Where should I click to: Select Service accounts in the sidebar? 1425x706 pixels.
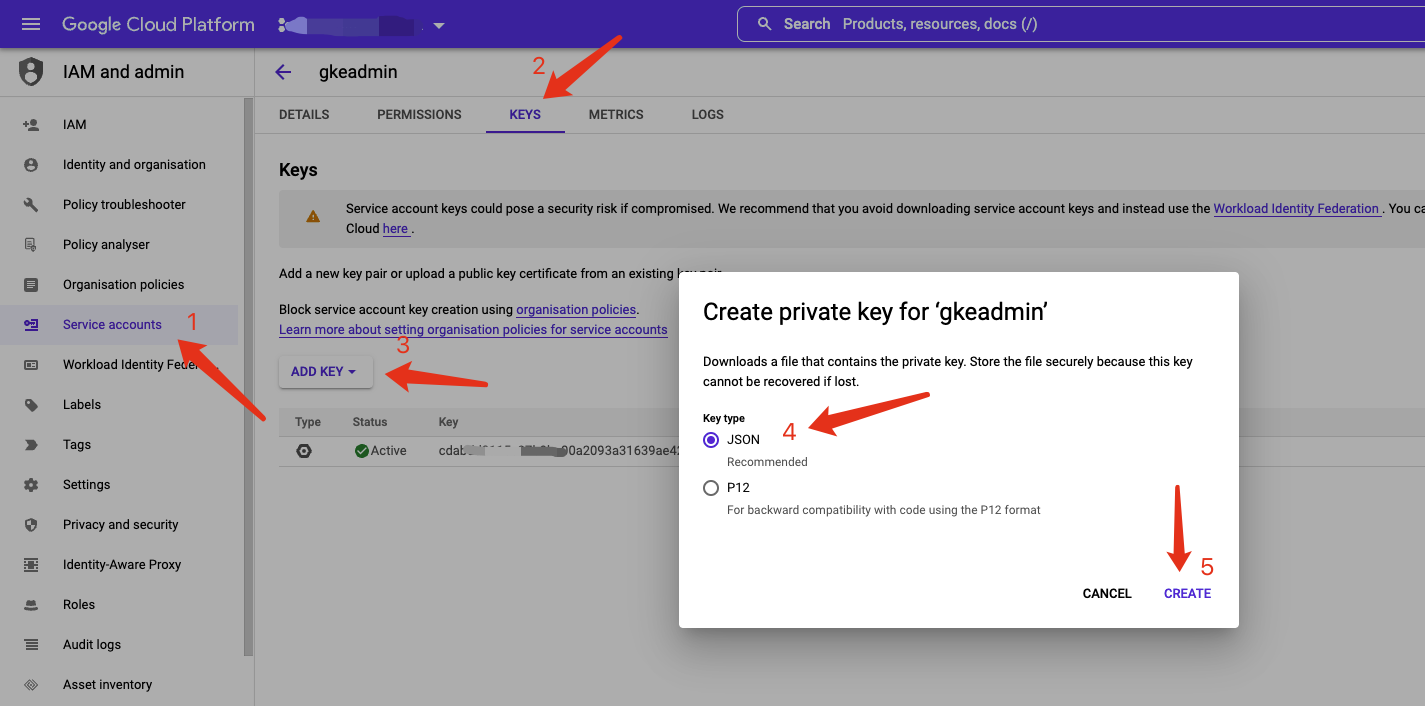pos(111,324)
